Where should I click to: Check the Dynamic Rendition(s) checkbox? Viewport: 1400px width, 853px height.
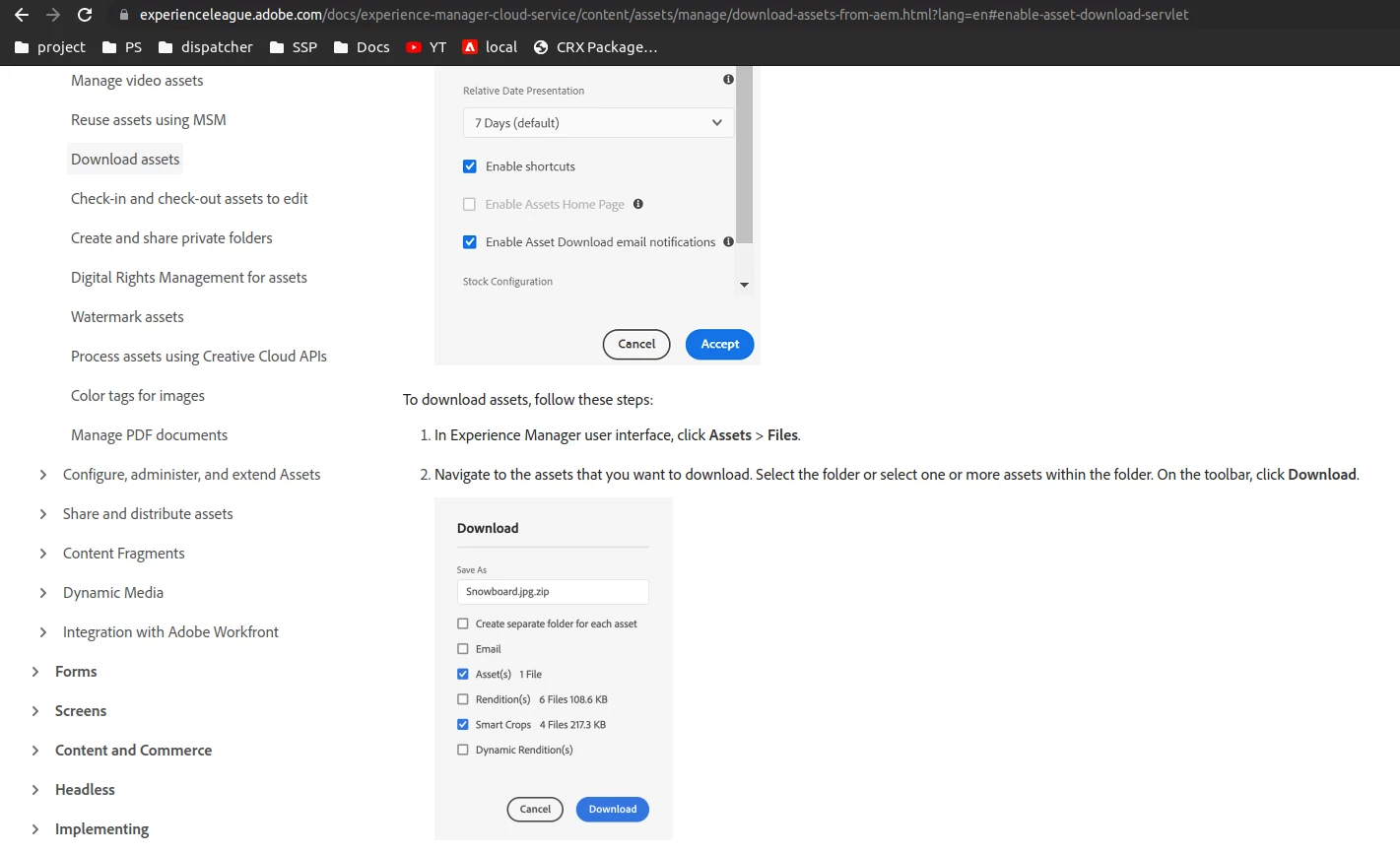pos(463,750)
